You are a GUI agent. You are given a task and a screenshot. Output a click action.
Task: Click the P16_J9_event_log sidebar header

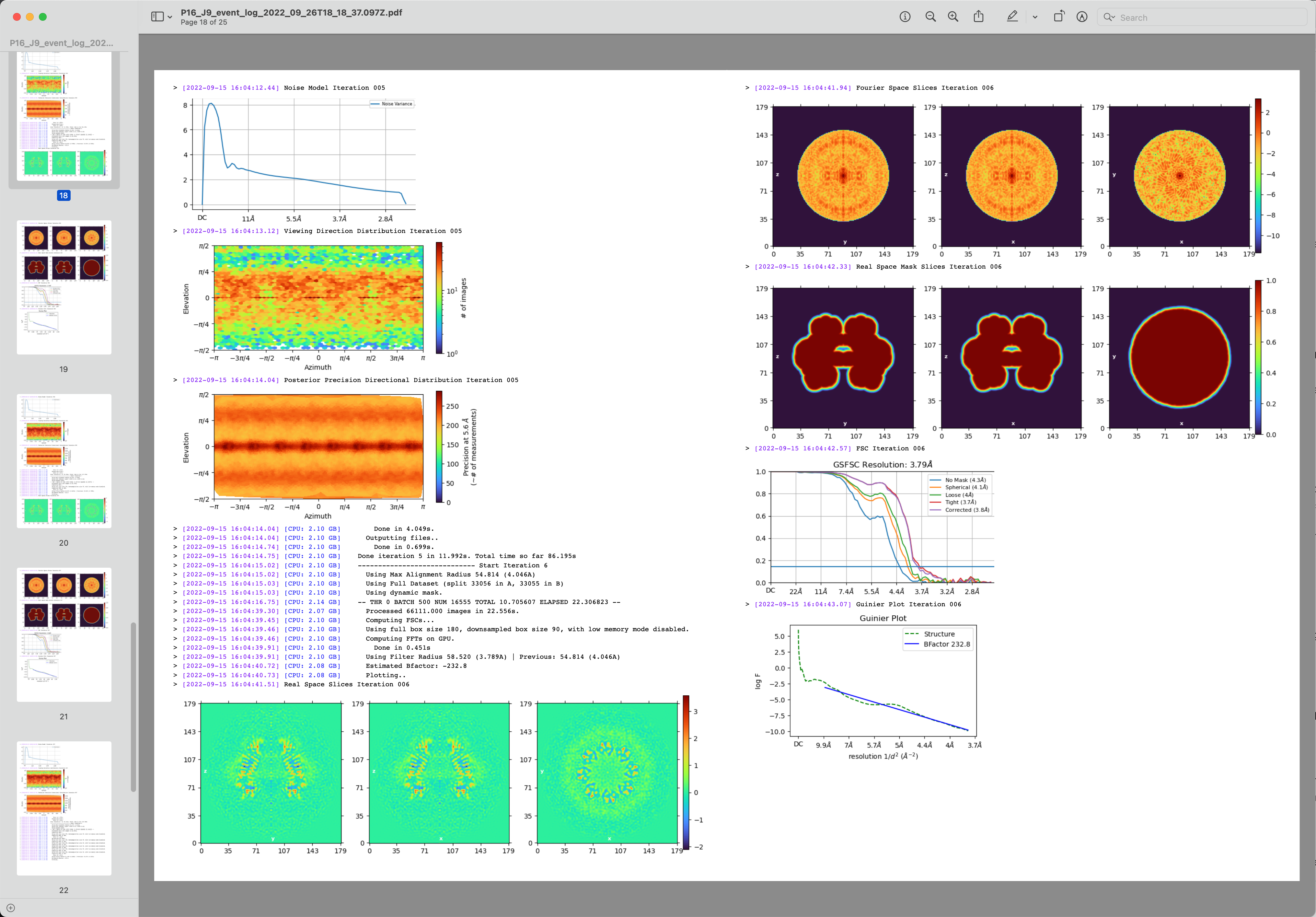point(61,43)
